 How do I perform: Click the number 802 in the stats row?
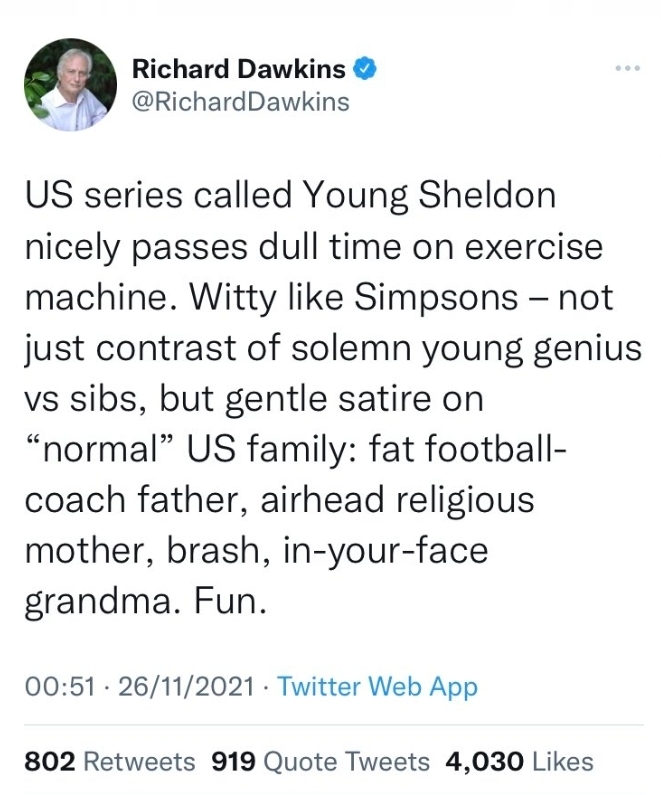point(50,762)
